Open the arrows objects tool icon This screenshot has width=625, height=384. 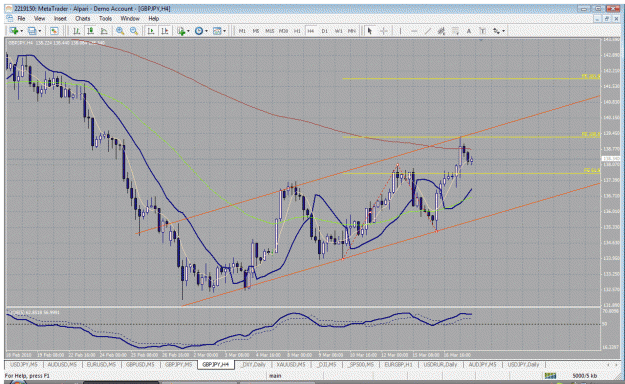(x=496, y=31)
